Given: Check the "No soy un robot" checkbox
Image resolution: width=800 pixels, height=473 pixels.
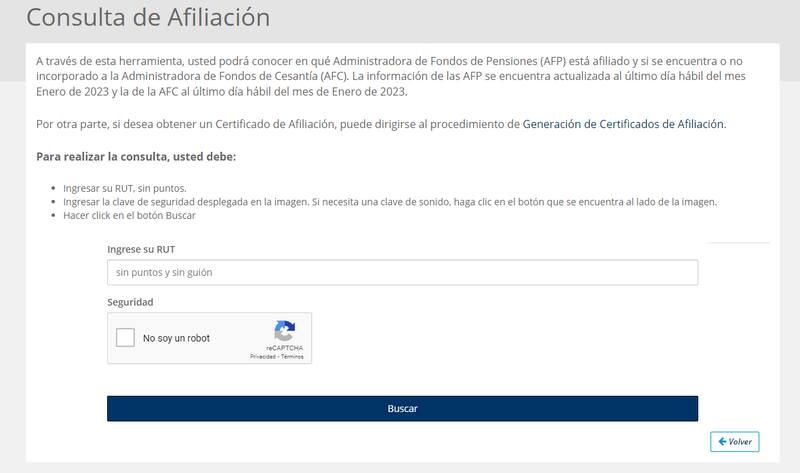Looking at the screenshot, I should pyautogui.click(x=126, y=338).
